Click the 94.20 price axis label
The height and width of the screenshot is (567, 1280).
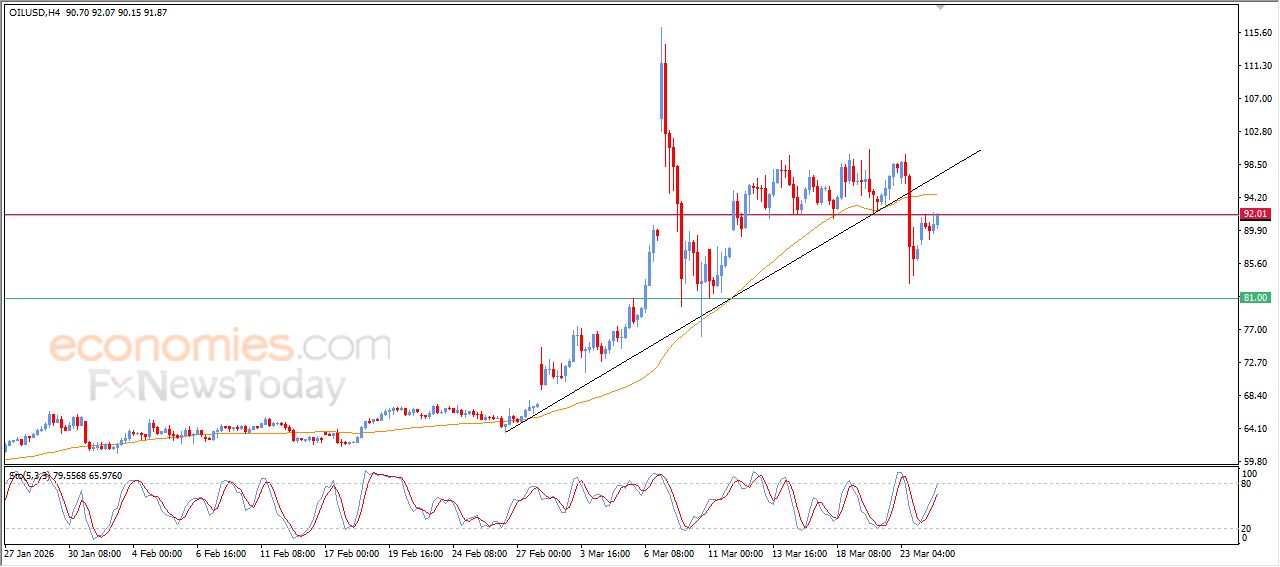(x=1257, y=198)
